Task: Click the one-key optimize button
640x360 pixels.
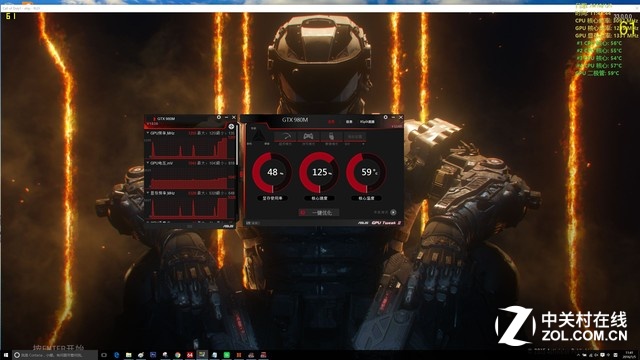Action: point(319,213)
